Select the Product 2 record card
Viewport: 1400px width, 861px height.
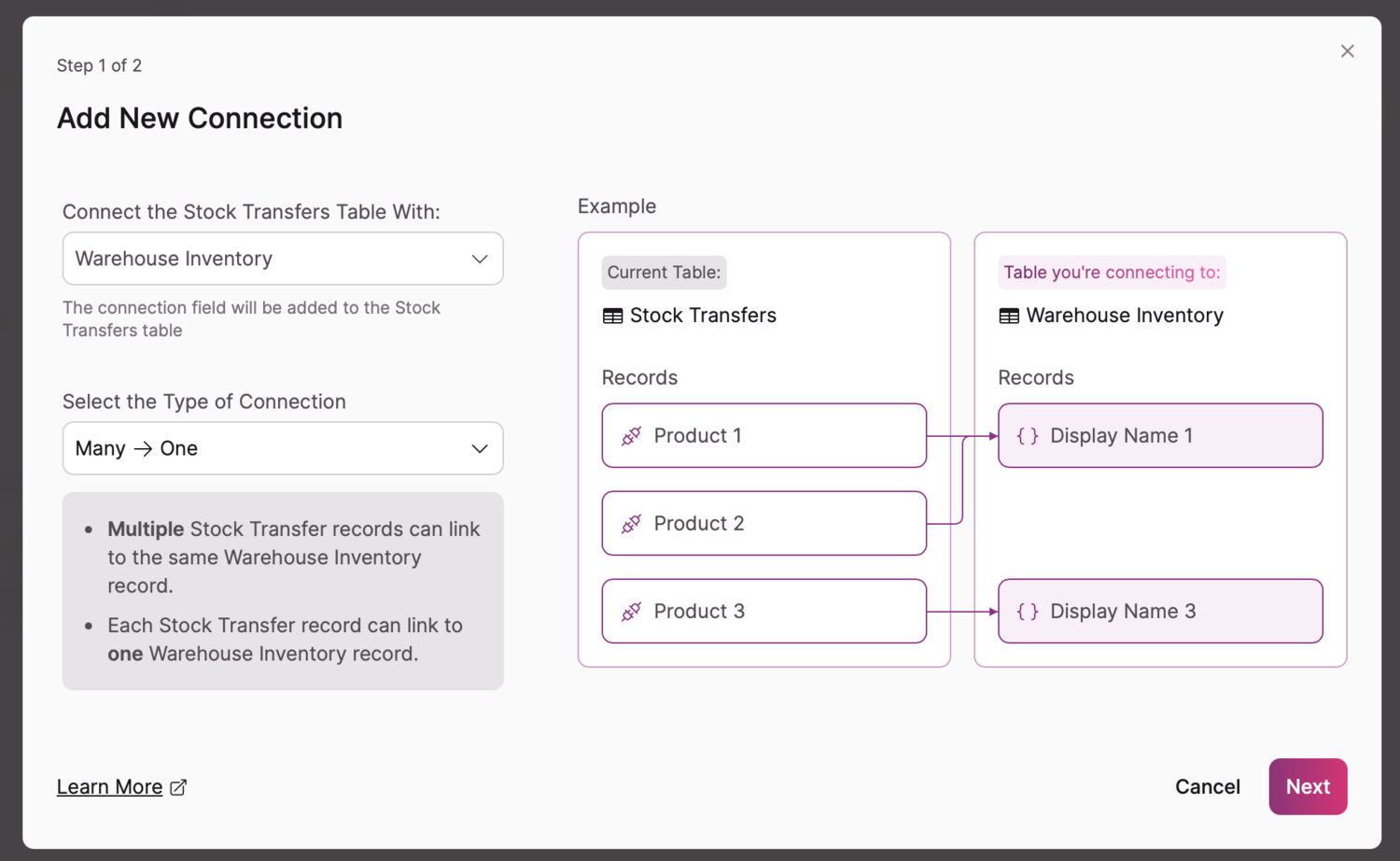pos(763,524)
